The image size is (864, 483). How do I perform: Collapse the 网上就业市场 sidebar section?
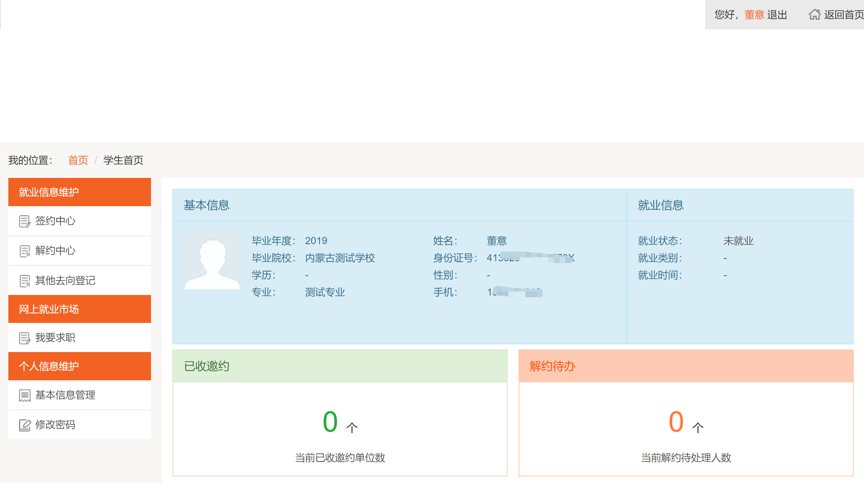79,309
